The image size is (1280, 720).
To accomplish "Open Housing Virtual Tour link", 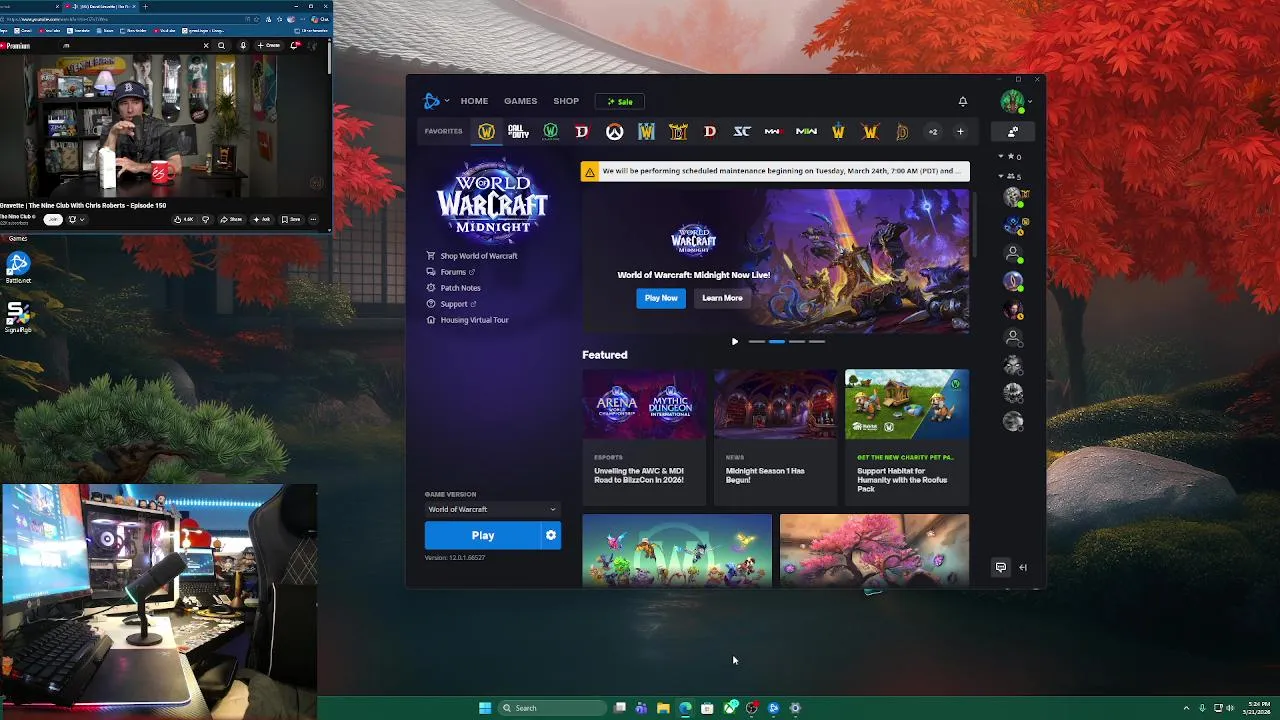I will [467, 320].
